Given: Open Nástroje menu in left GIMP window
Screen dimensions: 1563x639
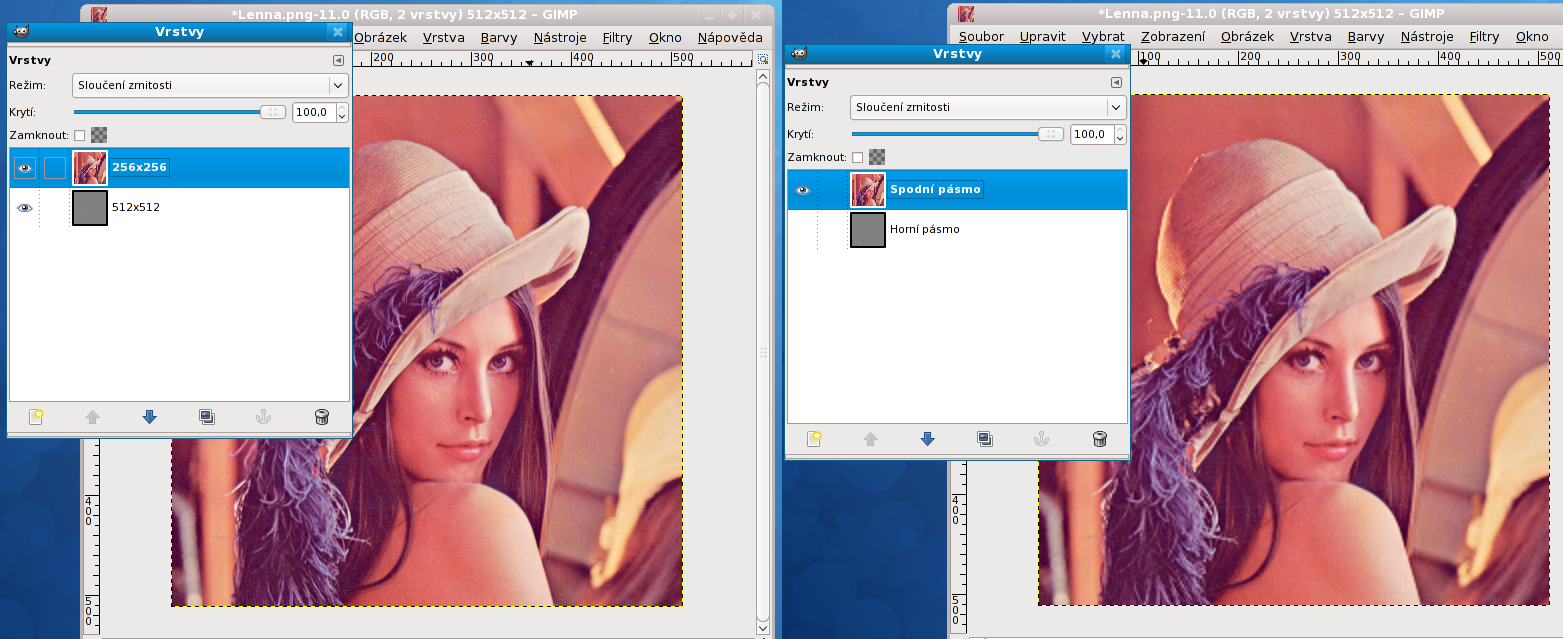Looking at the screenshot, I should [560, 37].
